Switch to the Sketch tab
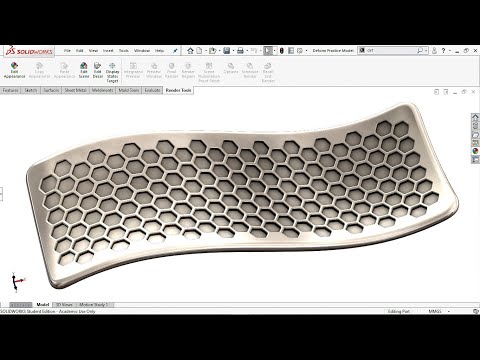 pyautogui.click(x=31, y=90)
